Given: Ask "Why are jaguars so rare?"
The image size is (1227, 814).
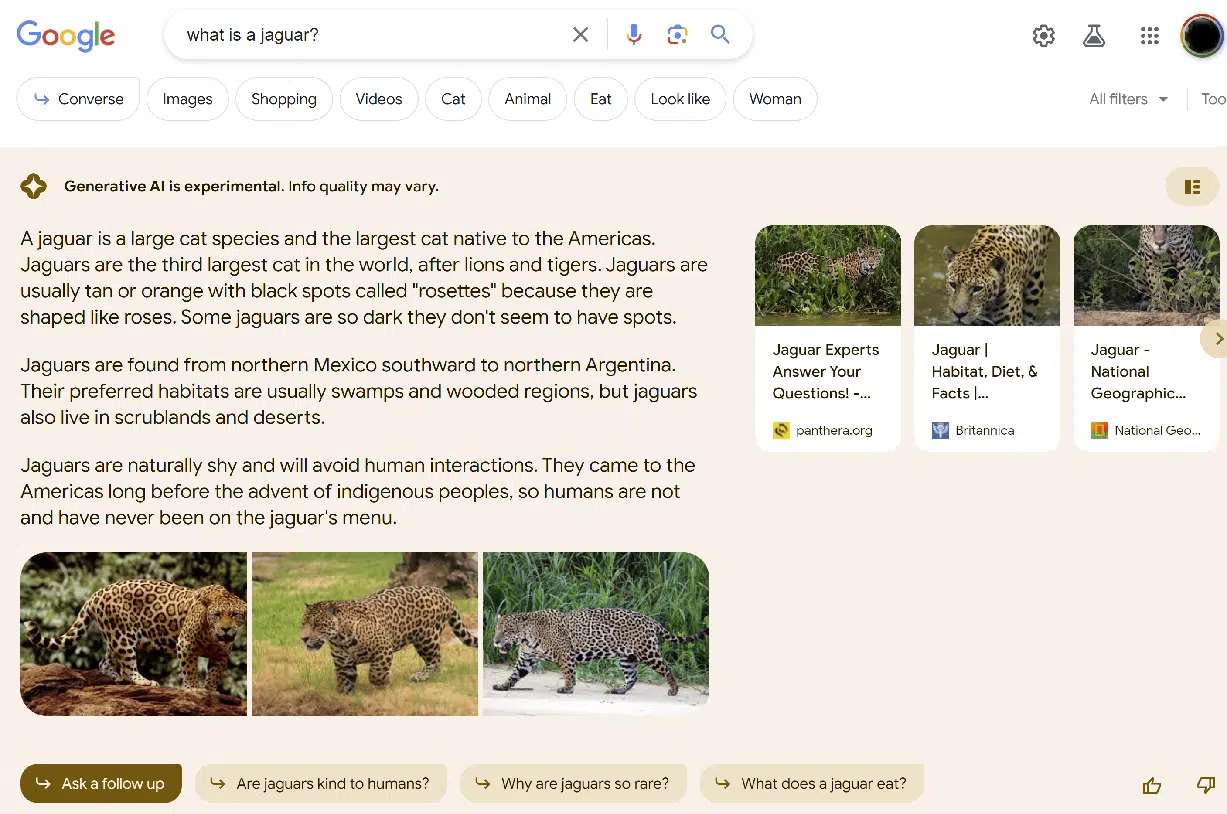Looking at the screenshot, I should click(573, 784).
